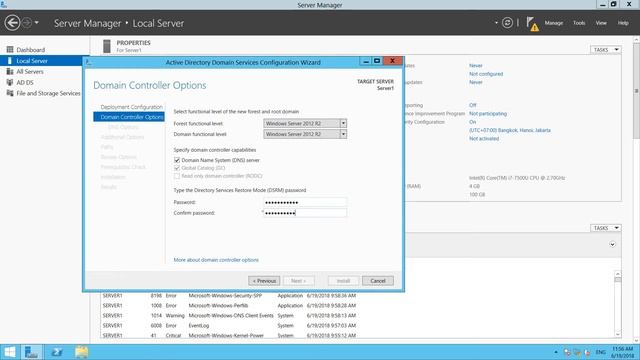Click the events list vertical scrollbar
This screenshot has width=640, height=360.
(618, 304)
